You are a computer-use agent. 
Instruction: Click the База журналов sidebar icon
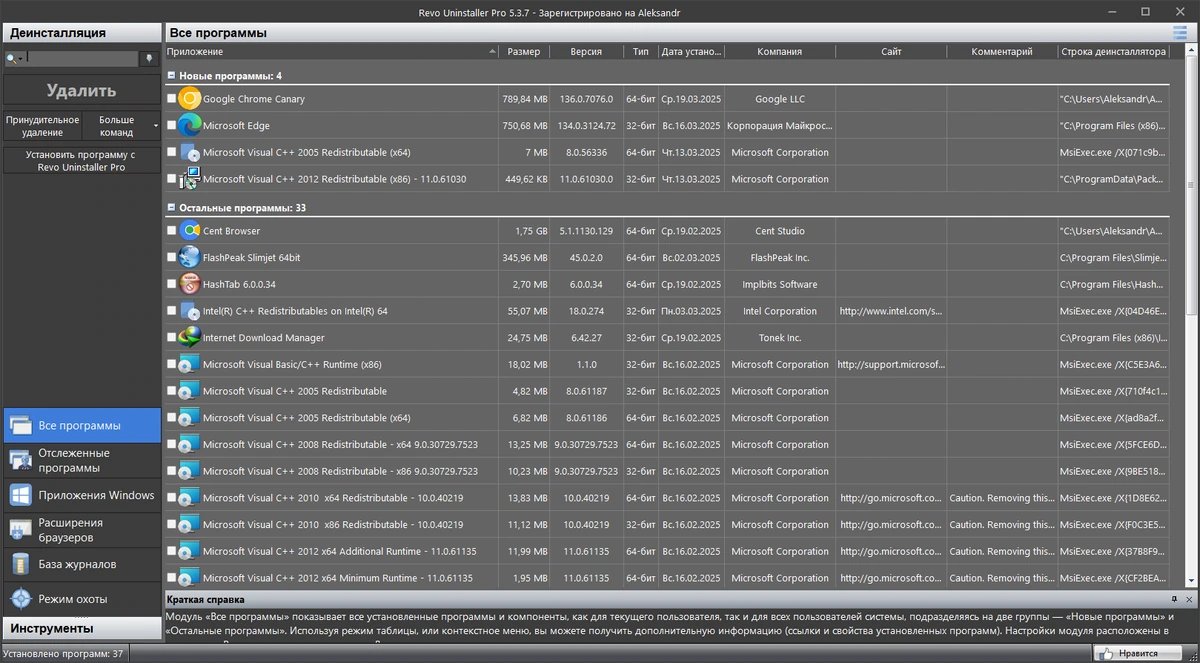[21, 564]
